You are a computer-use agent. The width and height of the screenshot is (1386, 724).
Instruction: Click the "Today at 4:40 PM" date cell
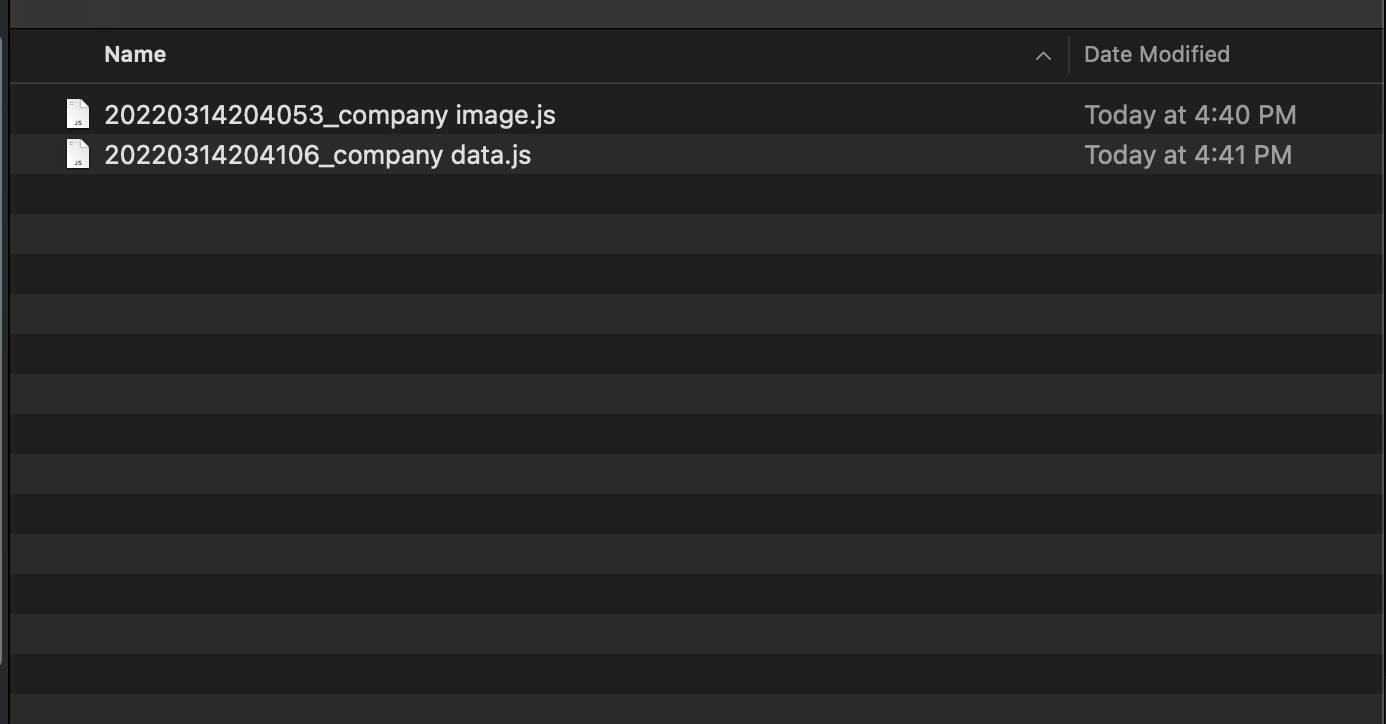[x=1190, y=115]
